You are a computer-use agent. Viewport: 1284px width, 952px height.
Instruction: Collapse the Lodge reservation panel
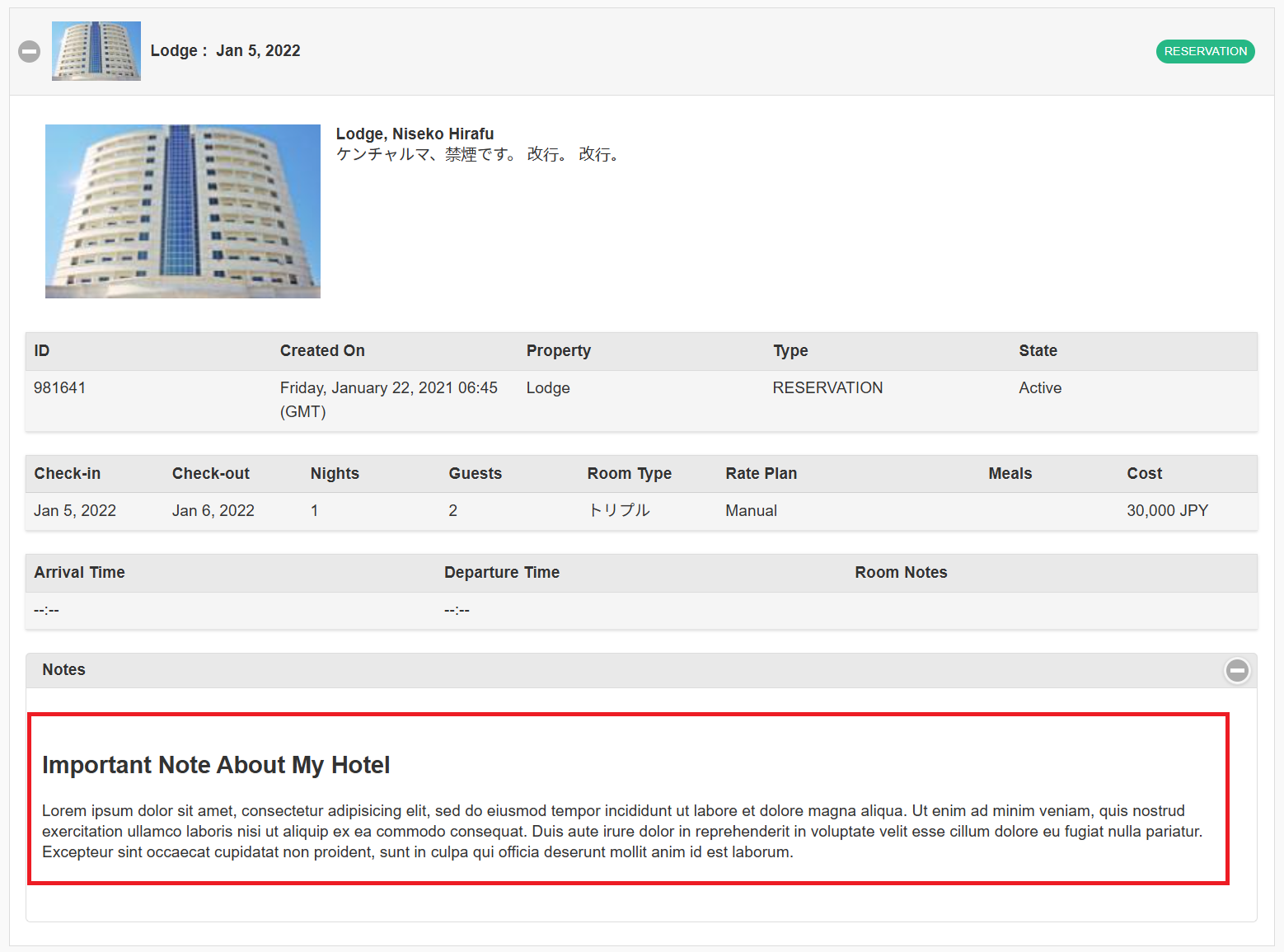[30, 51]
